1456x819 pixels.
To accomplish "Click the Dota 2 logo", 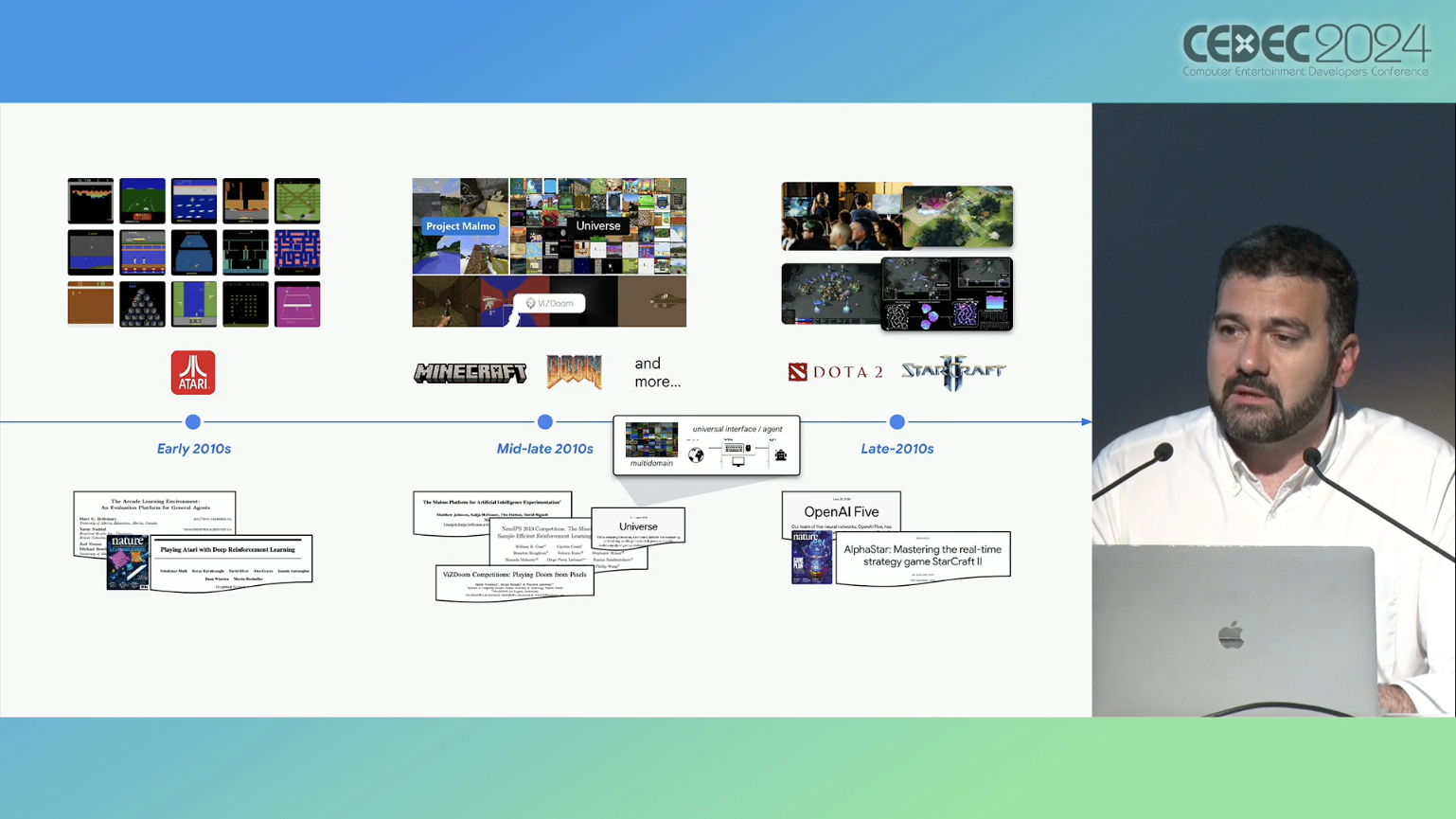I will tap(836, 372).
